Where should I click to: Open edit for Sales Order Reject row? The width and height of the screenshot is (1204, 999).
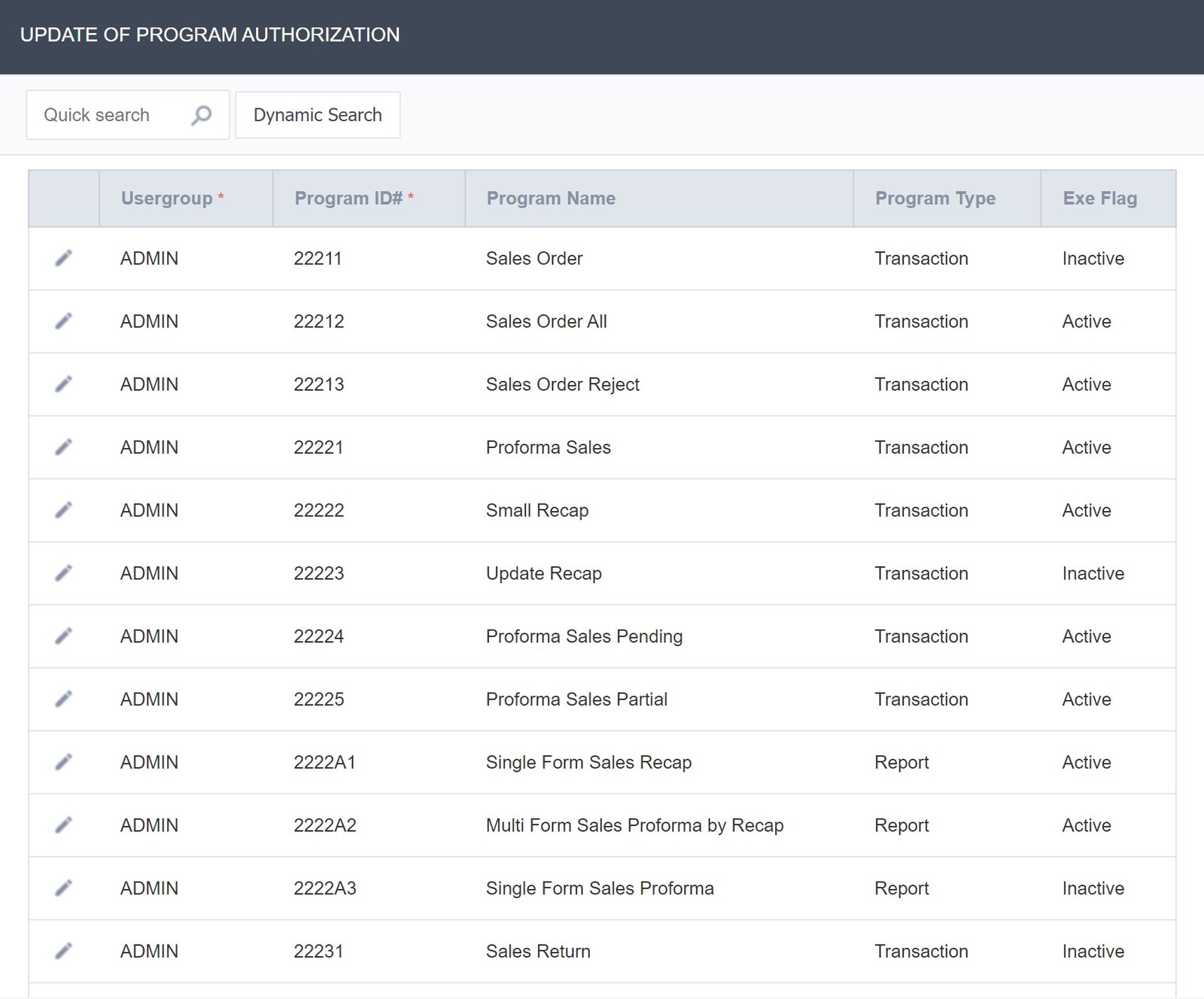click(x=64, y=384)
